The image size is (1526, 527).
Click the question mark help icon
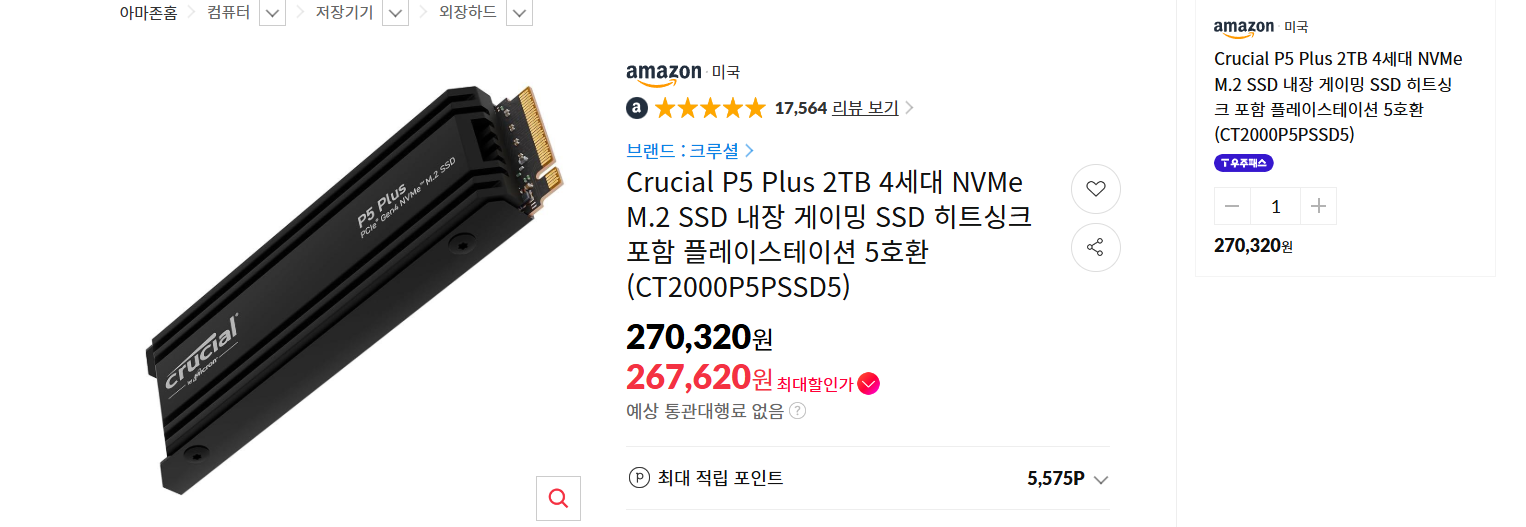[x=797, y=410]
